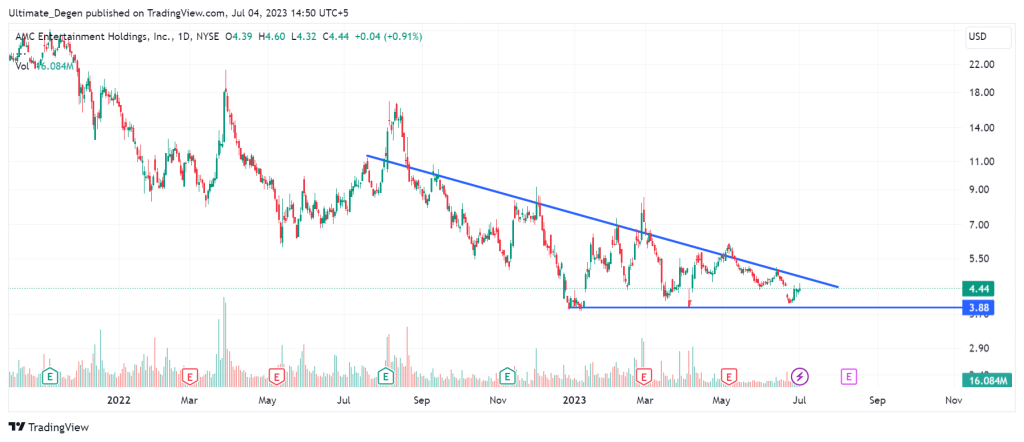
Task: Click the green 16.084M volume axis label
Action: (986, 381)
